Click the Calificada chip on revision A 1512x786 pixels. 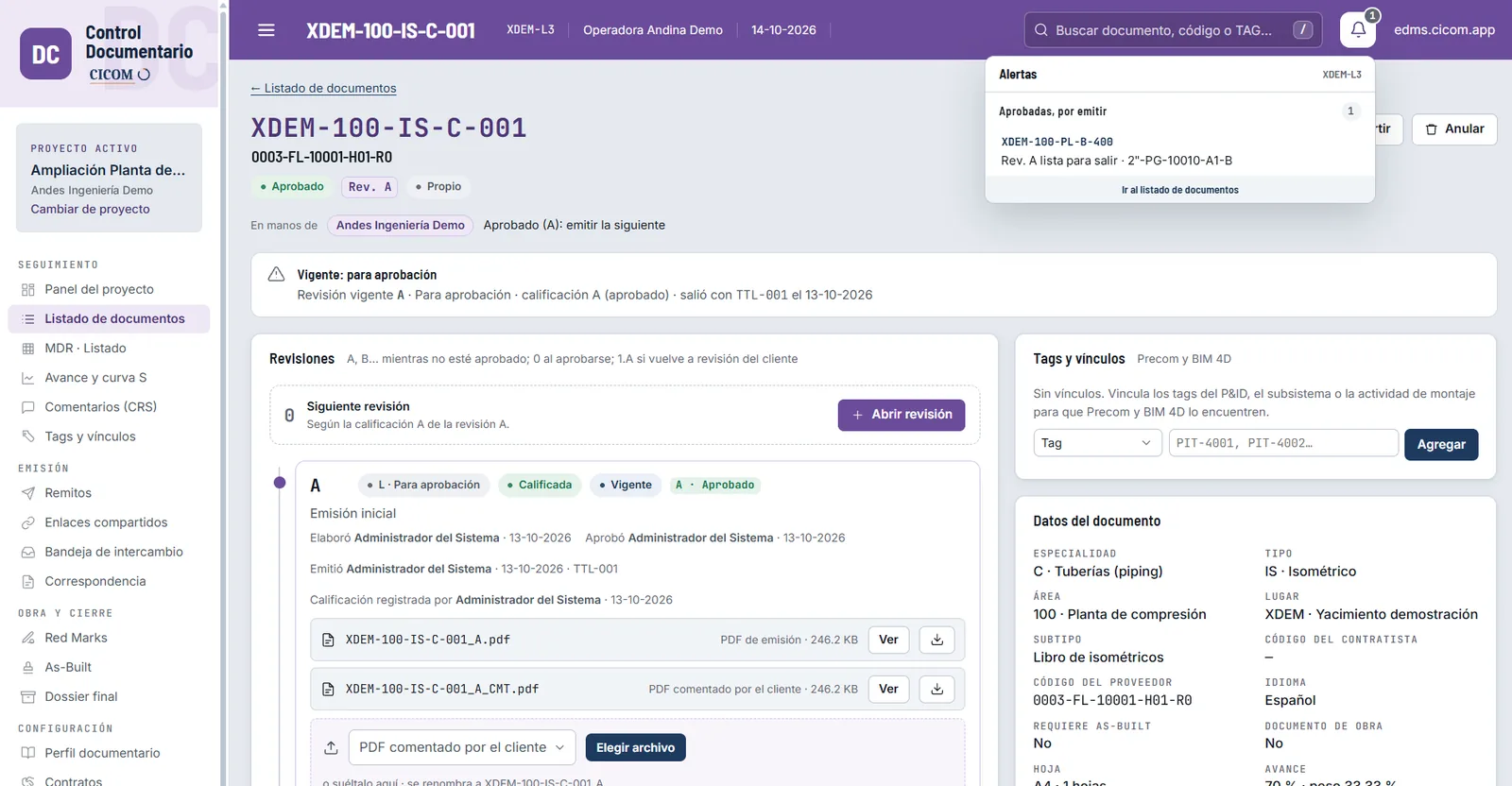(539, 485)
